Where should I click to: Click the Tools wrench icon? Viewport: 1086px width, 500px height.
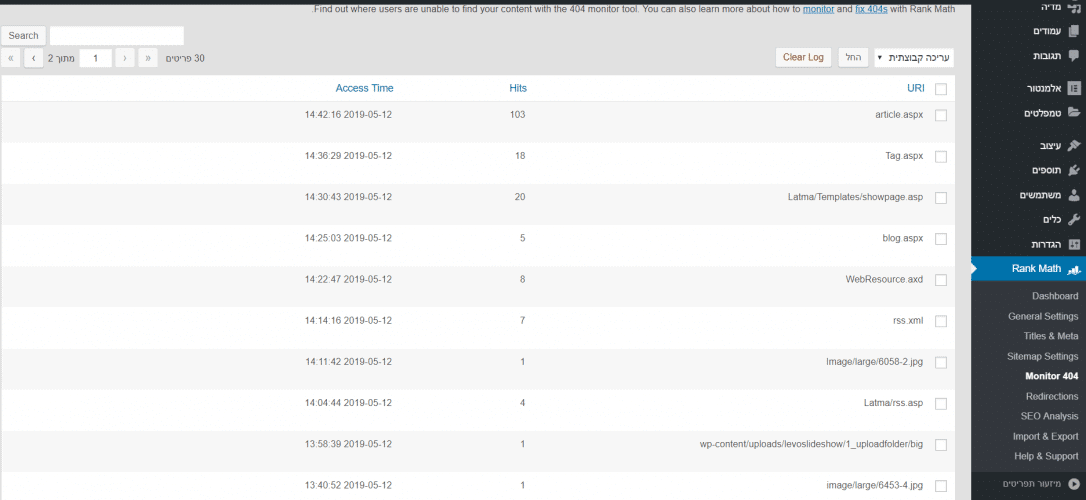[1074, 220]
